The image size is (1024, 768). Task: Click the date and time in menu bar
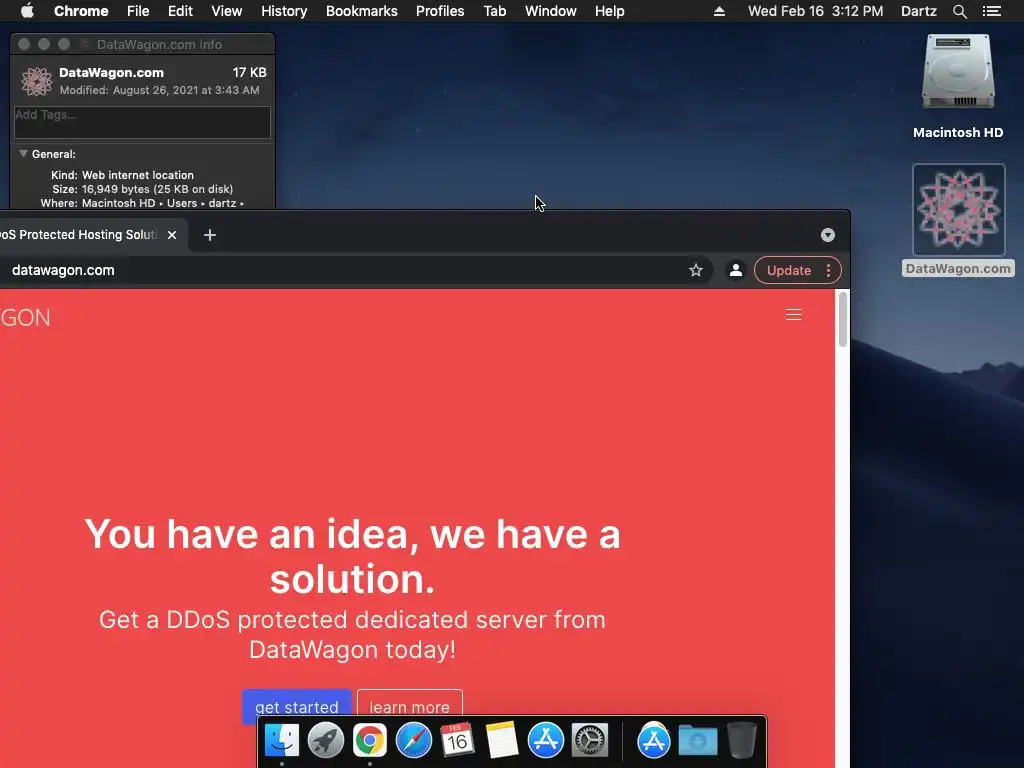pos(816,11)
